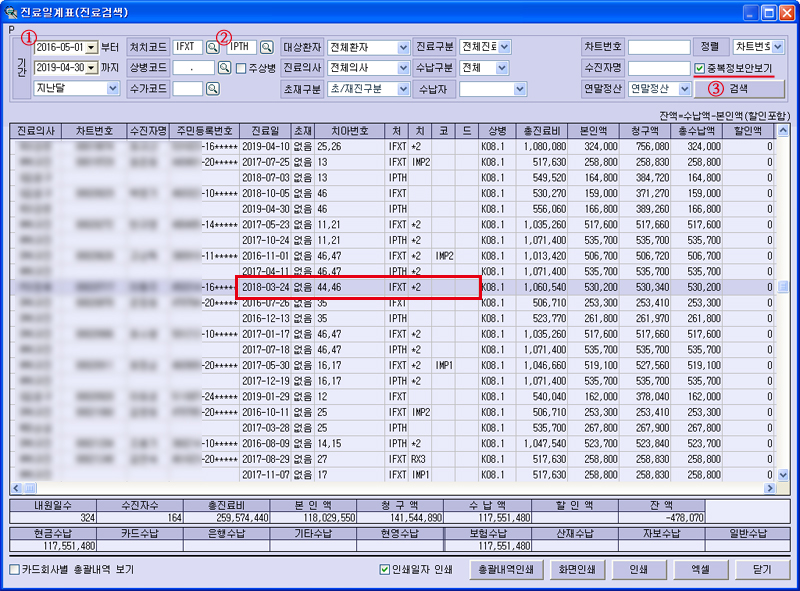The width and height of the screenshot is (800, 591).
Task: Click the vertical scrollbar thumb in the table
Action: 783,287
